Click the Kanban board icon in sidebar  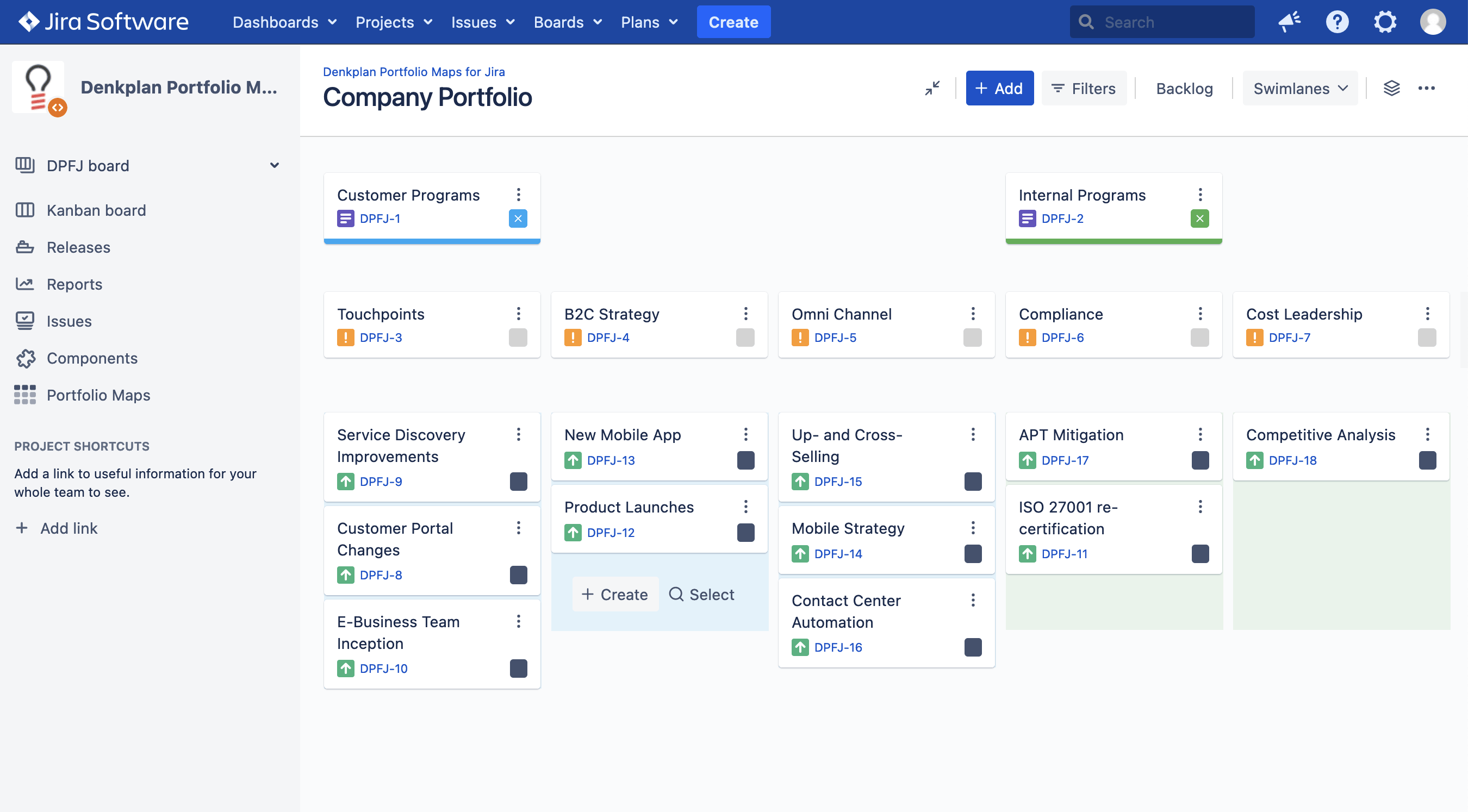point(26,210)
